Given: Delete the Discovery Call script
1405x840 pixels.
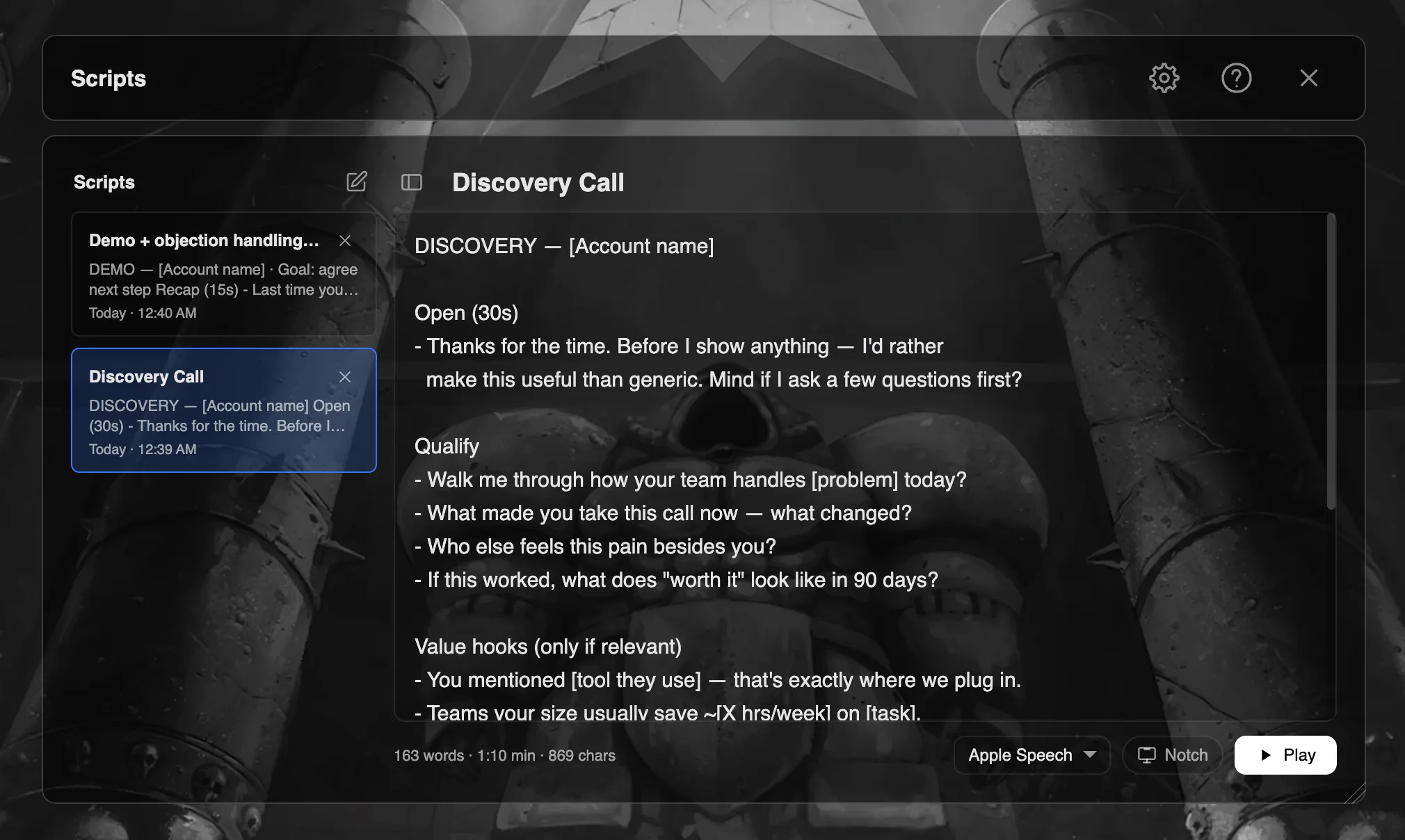Looking at the screenshot, I should coord(345,377).
